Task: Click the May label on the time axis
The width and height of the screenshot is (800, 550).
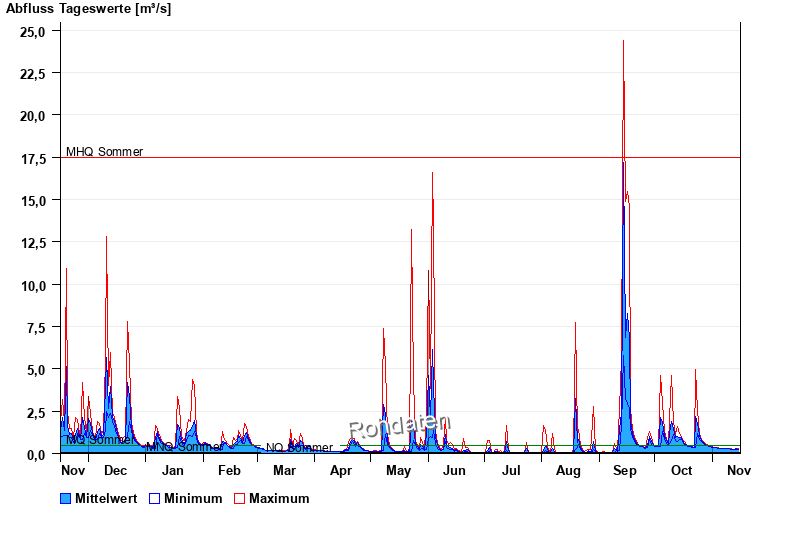Action: point(399,470)
